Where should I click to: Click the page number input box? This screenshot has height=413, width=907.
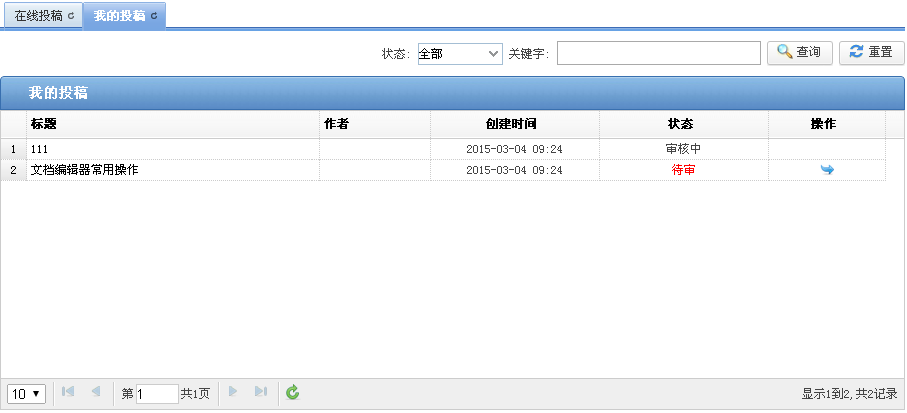156,394
